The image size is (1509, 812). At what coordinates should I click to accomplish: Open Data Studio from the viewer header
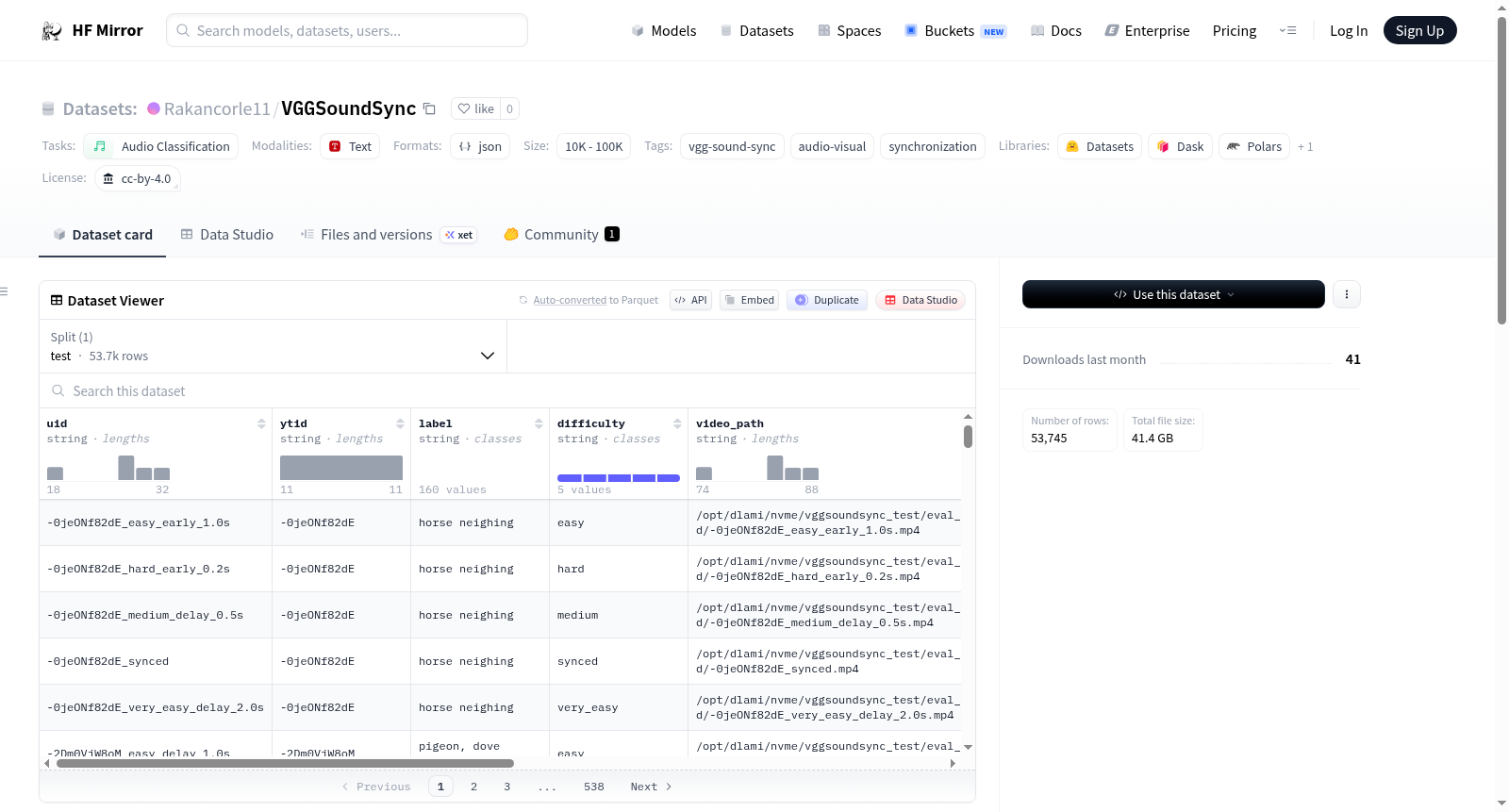920,300
